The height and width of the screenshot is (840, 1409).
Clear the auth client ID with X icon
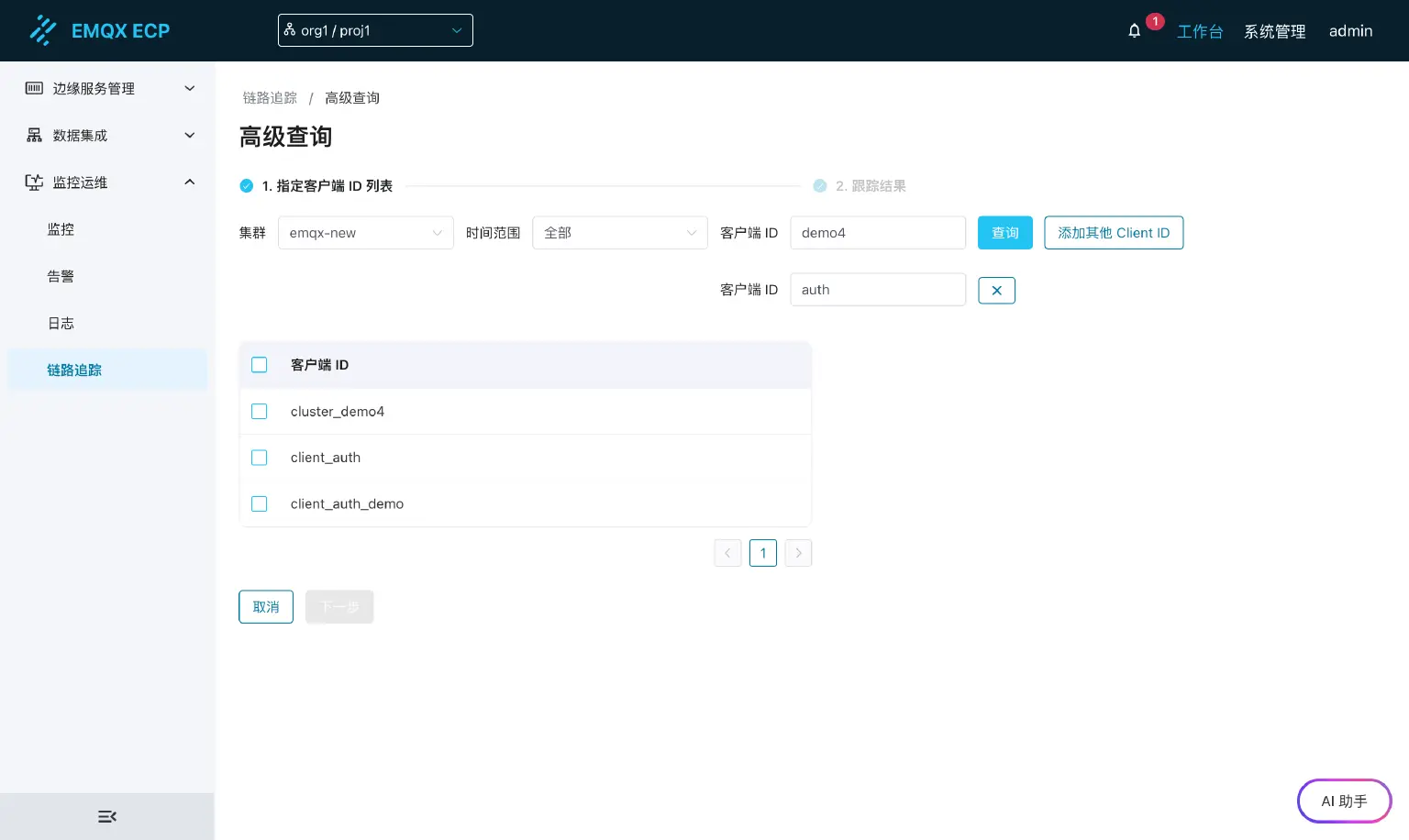(x=996, y=290)
